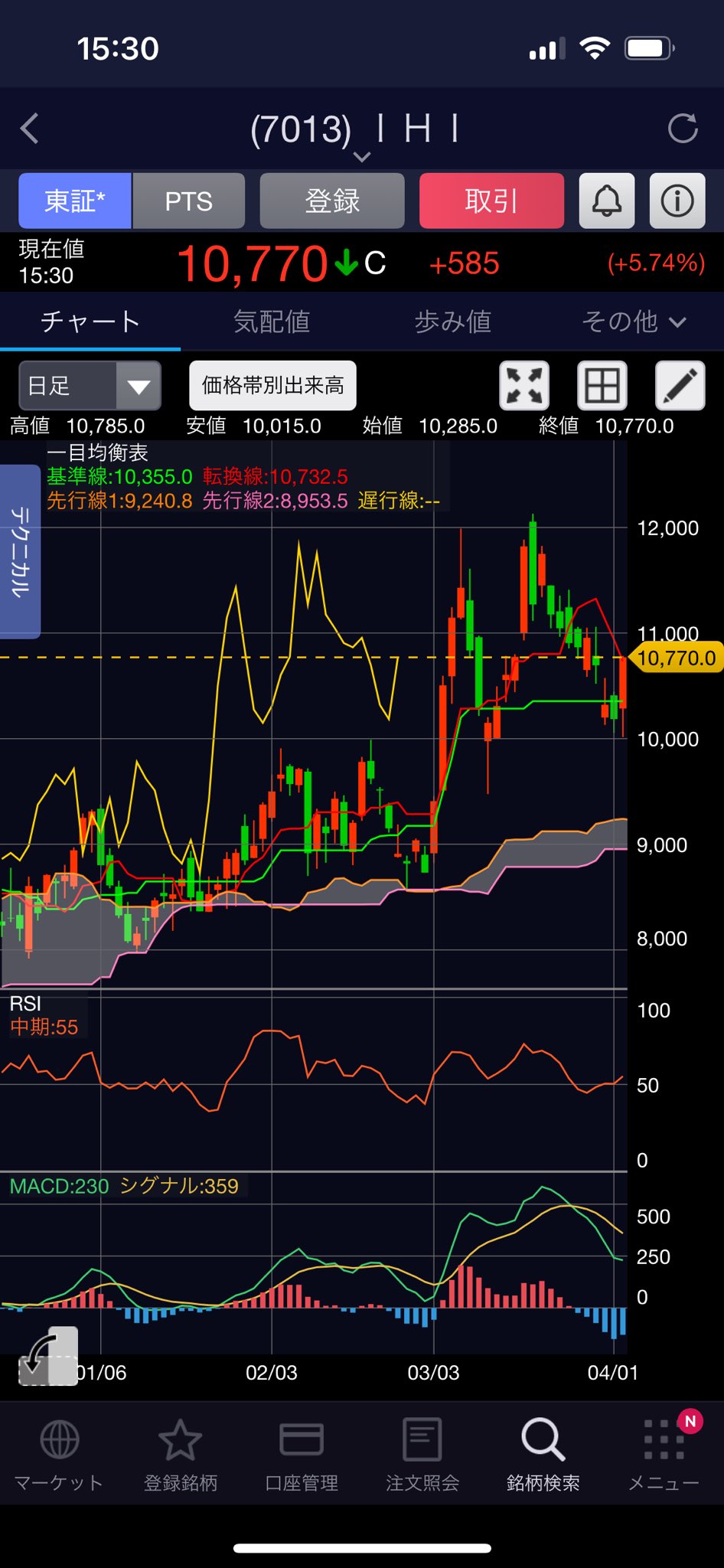Expand その他 tab dropdown
724x1568 pixels.
[x=634, y=322]
